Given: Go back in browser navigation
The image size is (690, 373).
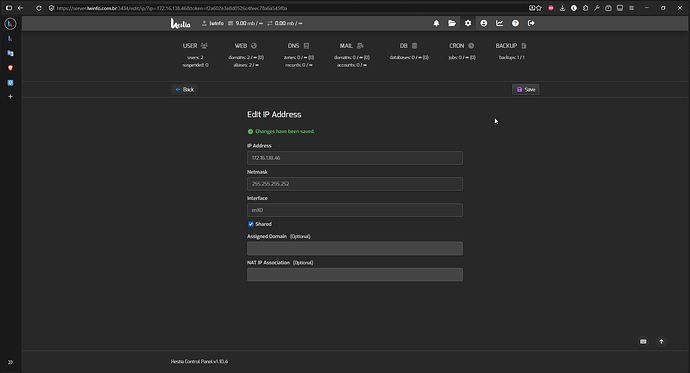Looking at the screenshot, I should coord(20,8).
